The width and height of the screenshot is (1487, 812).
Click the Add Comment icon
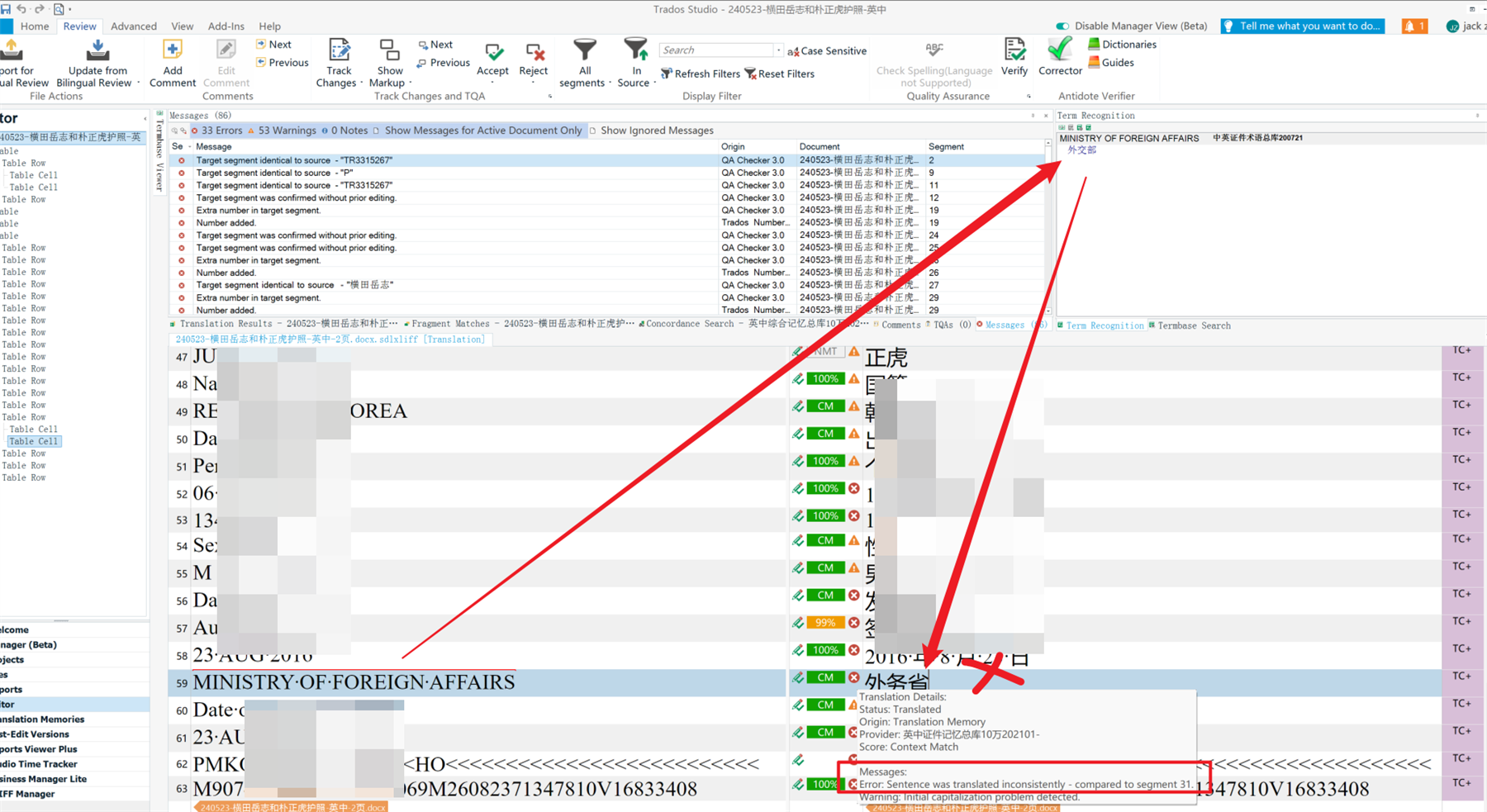173,50
